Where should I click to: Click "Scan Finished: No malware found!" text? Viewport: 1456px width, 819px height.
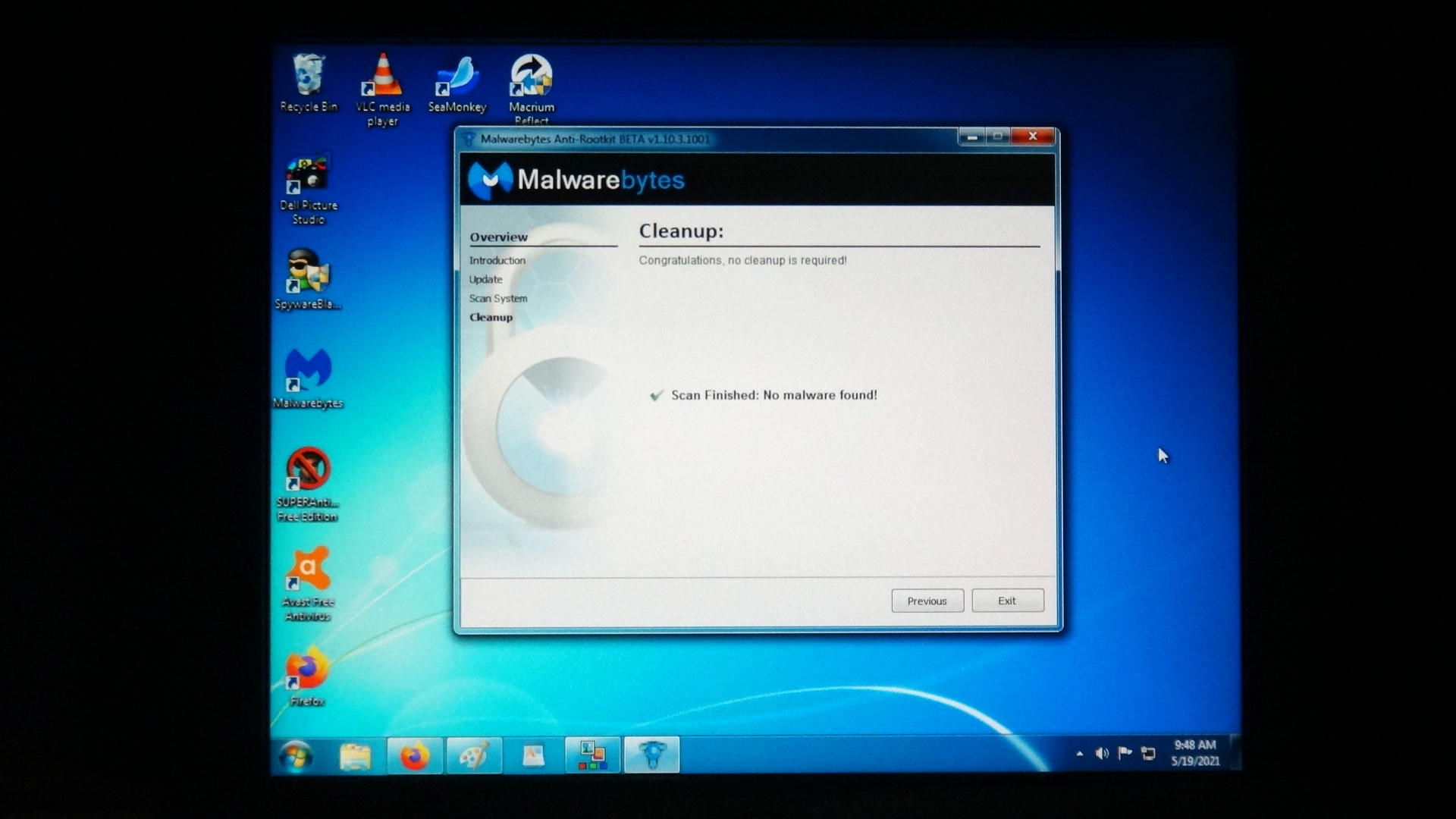(x=773, y=395)
